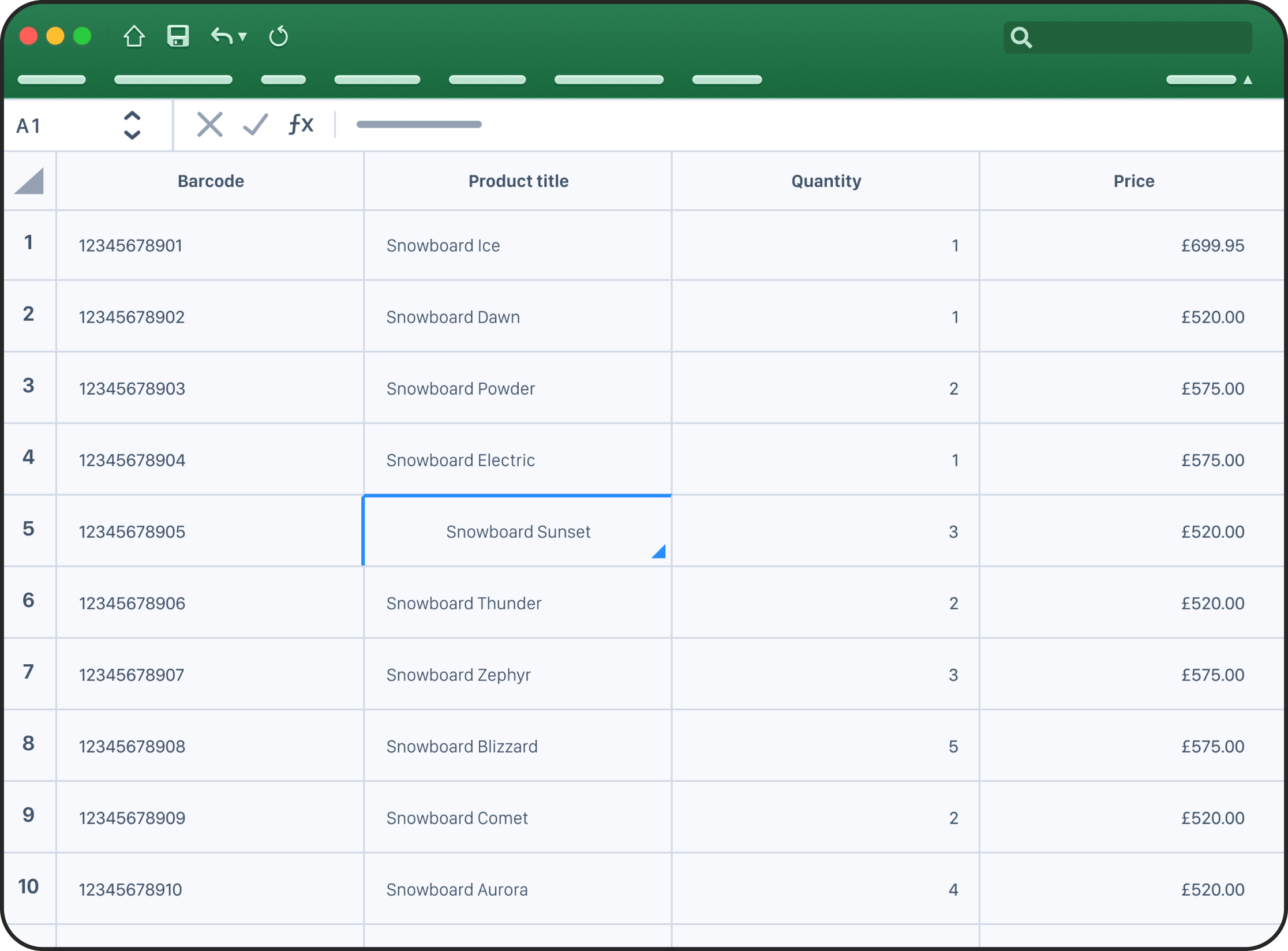Image resolution: width=1288 pixels, height=951 pixels.
Task: Select the entire sheet corner button
Action: point(30,181)
